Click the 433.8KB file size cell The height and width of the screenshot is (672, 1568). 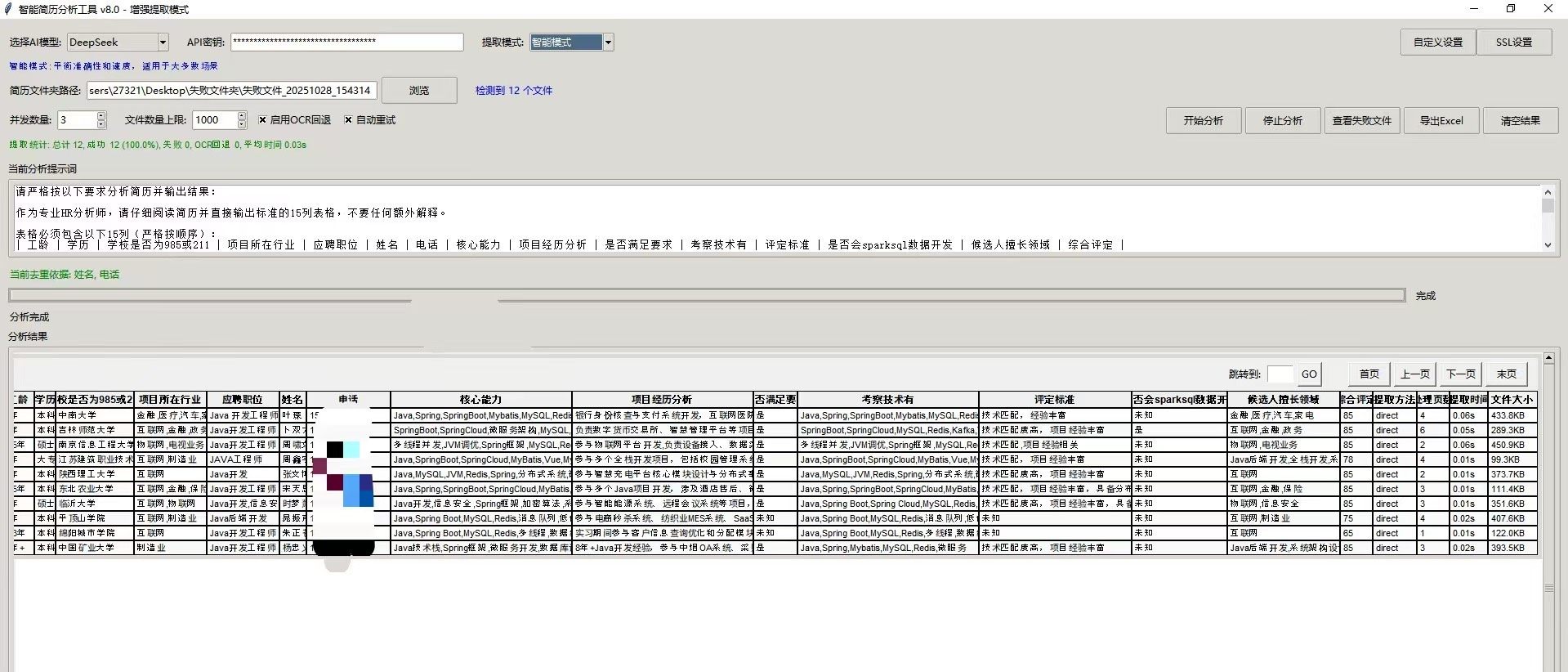[1512, 415]
